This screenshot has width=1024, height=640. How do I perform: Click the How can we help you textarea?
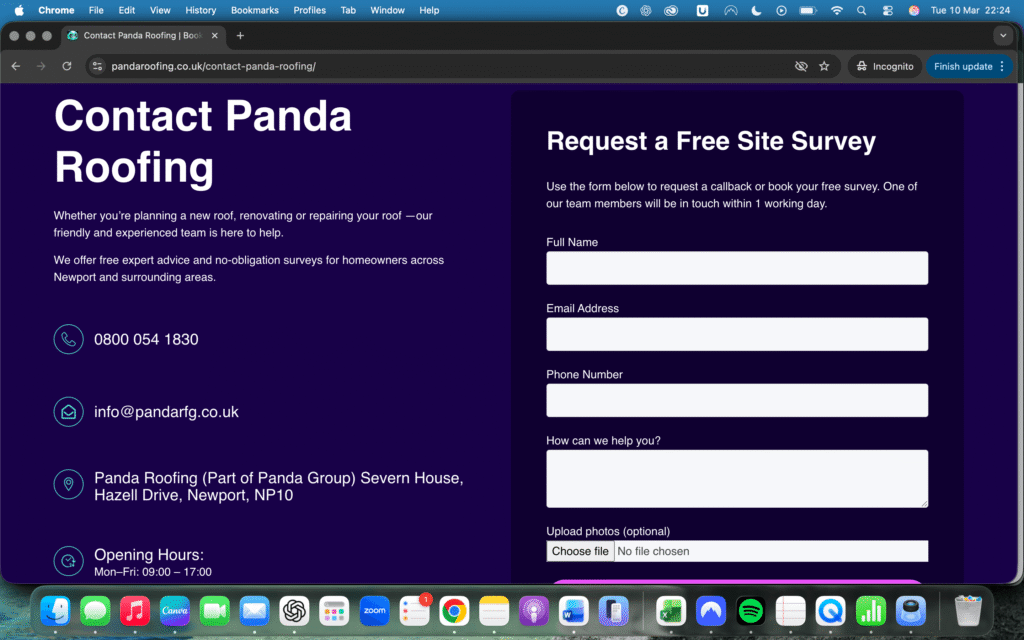tap(737, 478)
